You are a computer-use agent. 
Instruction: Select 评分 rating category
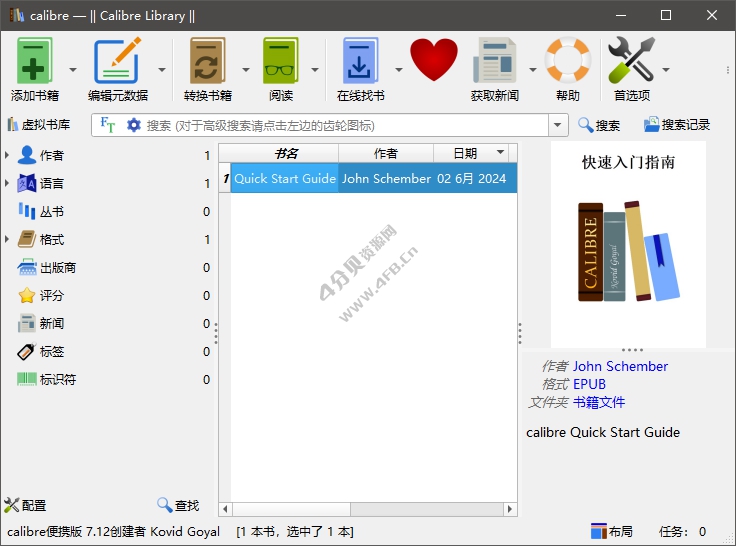pyautogui.click(x=107, y=296)
